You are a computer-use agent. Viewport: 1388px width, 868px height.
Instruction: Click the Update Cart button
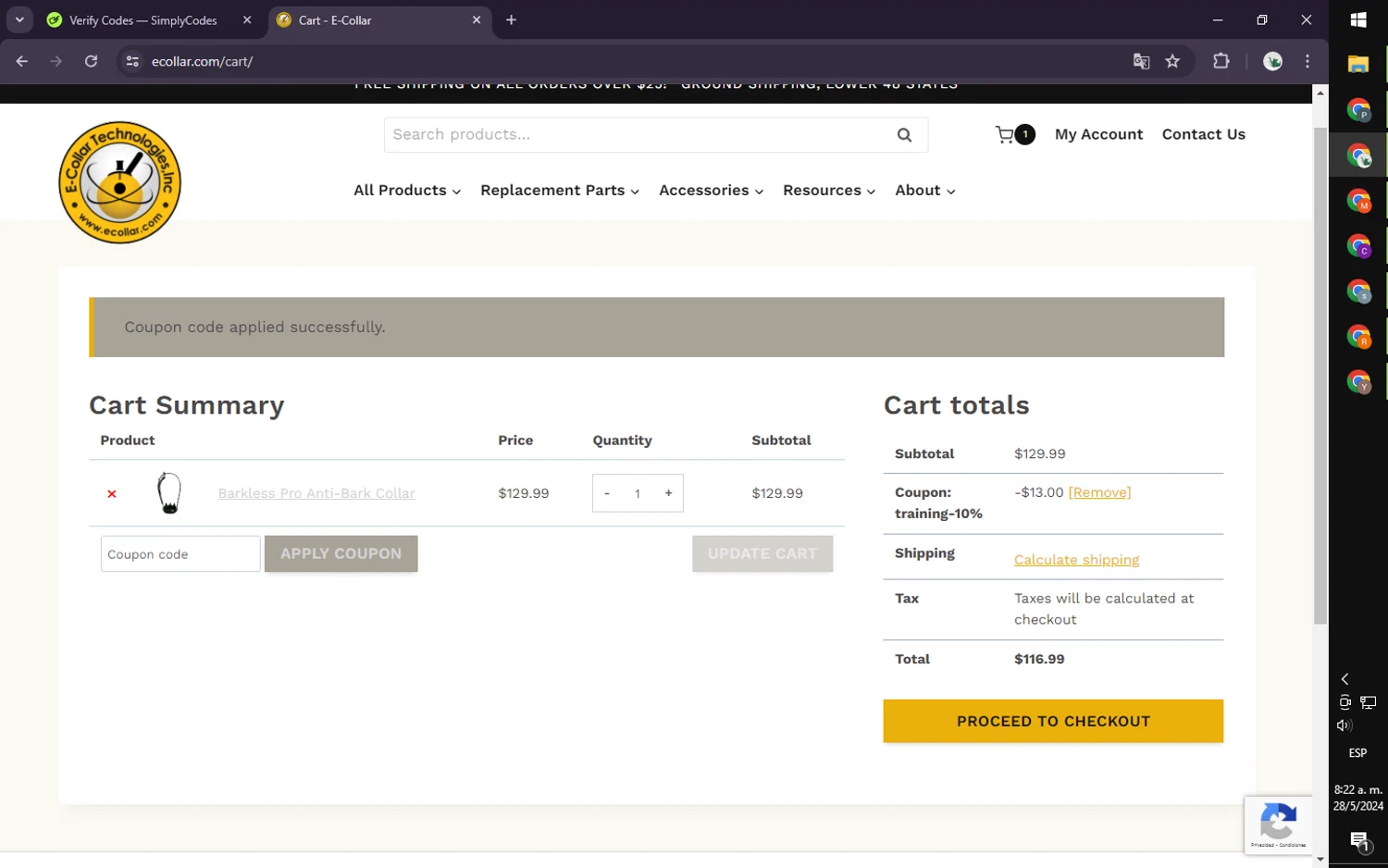click(x=762, y=553)
